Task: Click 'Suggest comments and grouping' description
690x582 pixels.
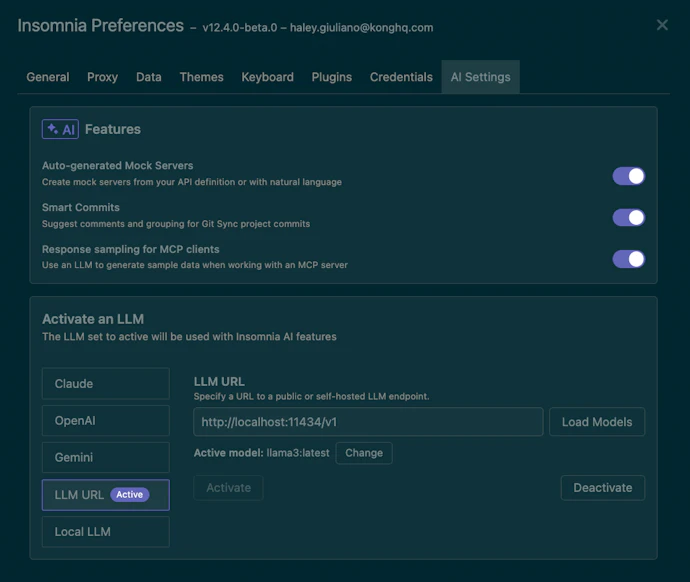Action: tap(176, 224)
